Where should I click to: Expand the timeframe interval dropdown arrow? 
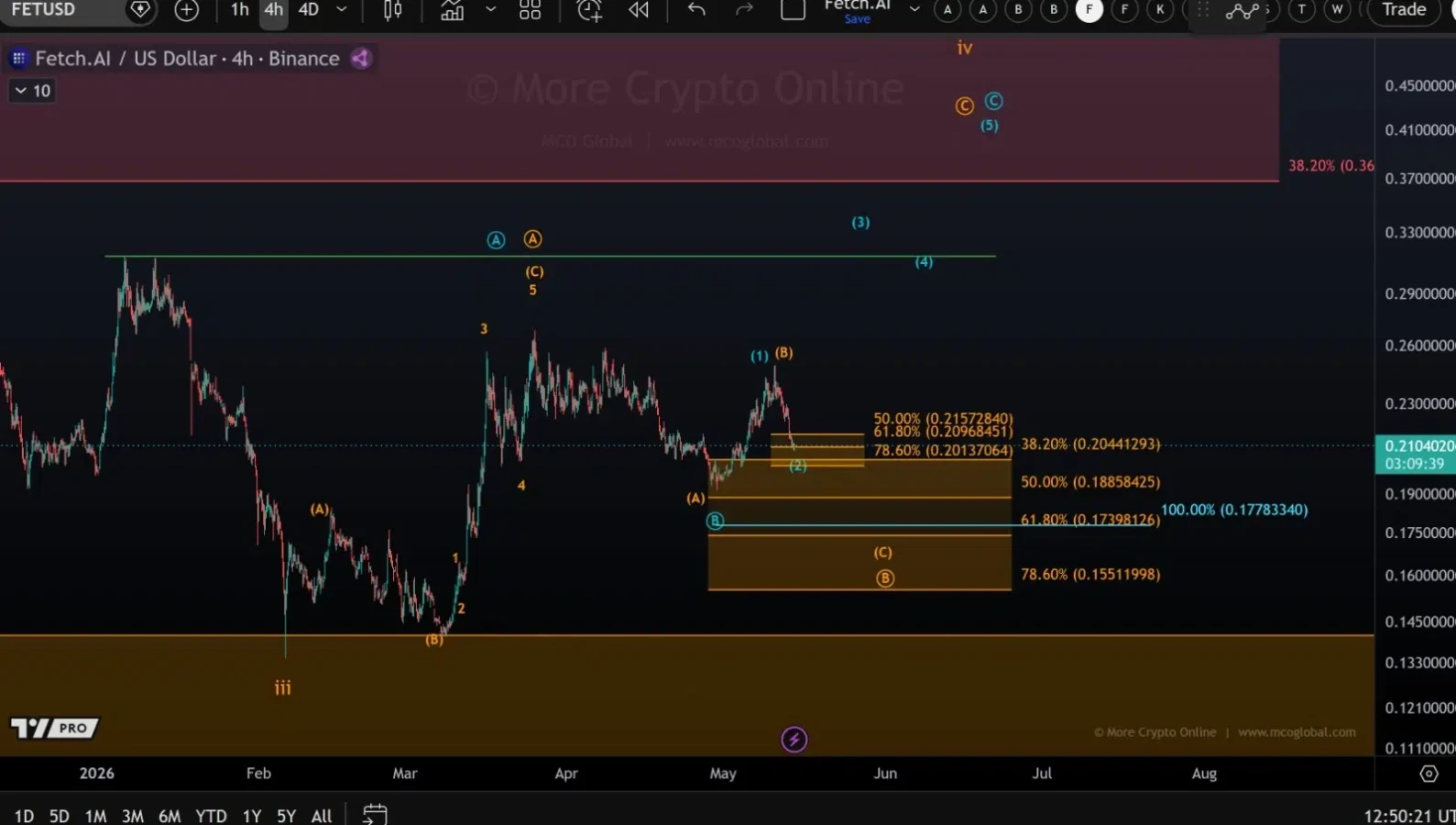(342, 10)
